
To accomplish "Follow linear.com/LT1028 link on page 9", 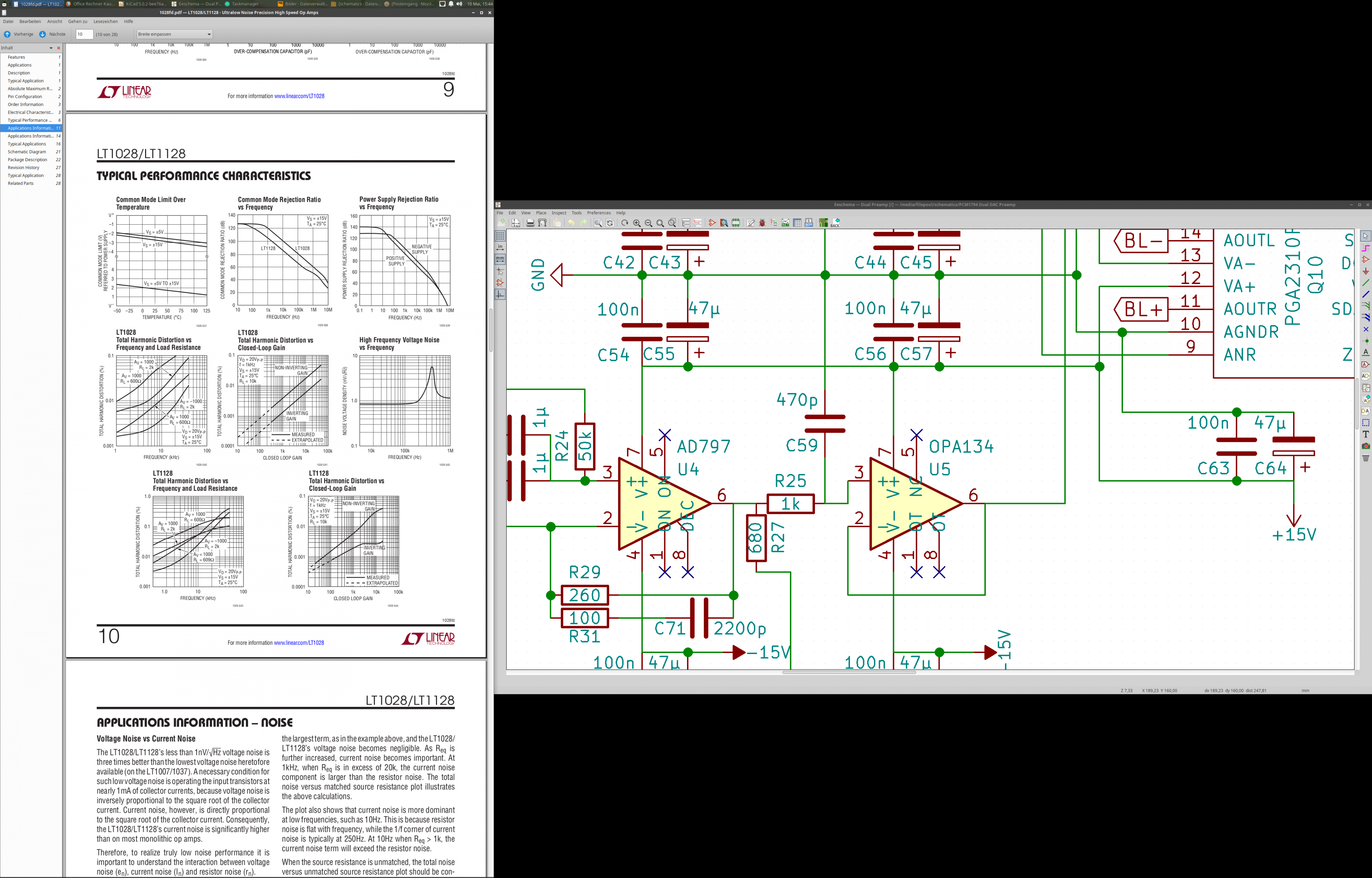I will click(299, 96).
